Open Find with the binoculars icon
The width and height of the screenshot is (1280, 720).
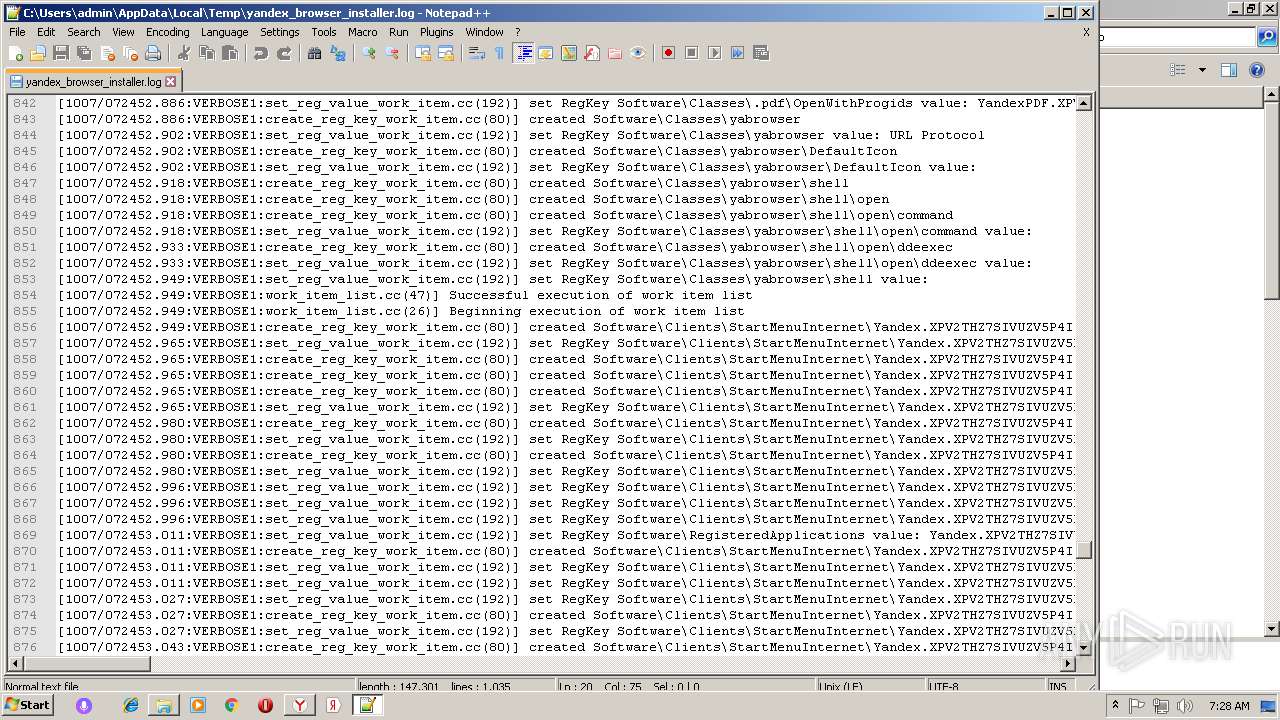tap(314, 53)
